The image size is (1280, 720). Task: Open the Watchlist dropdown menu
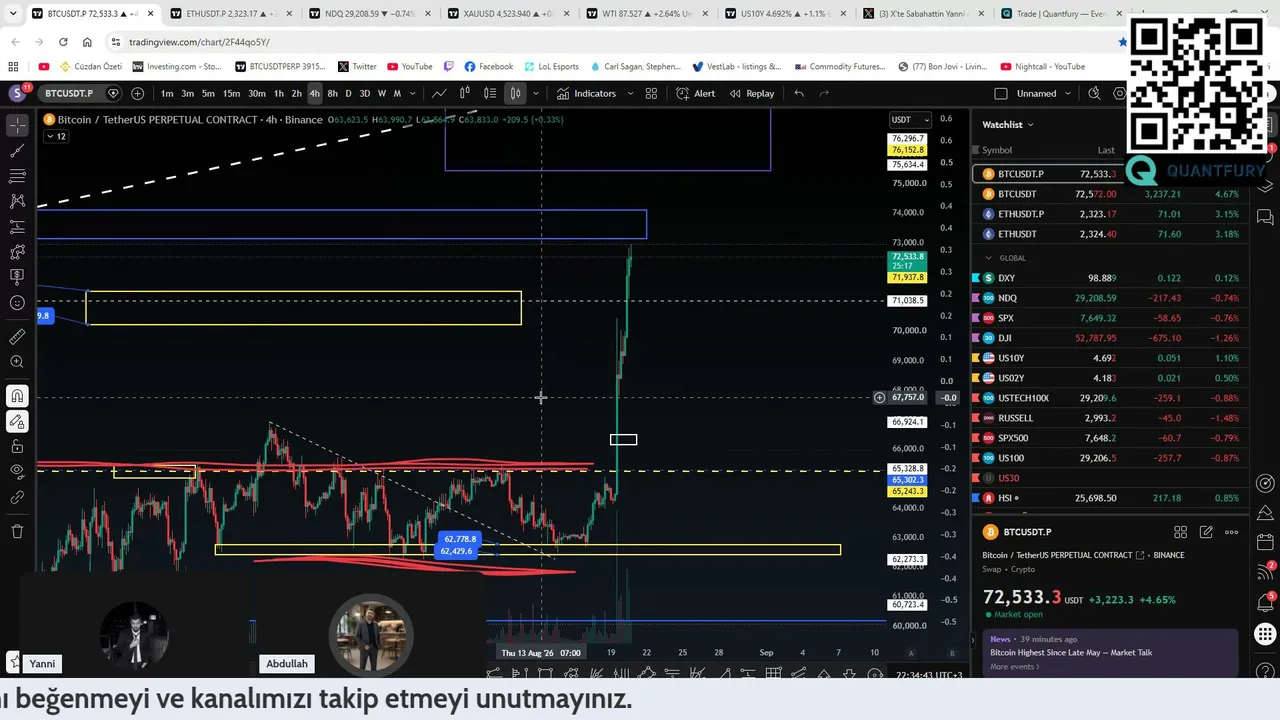point(1008,124)
